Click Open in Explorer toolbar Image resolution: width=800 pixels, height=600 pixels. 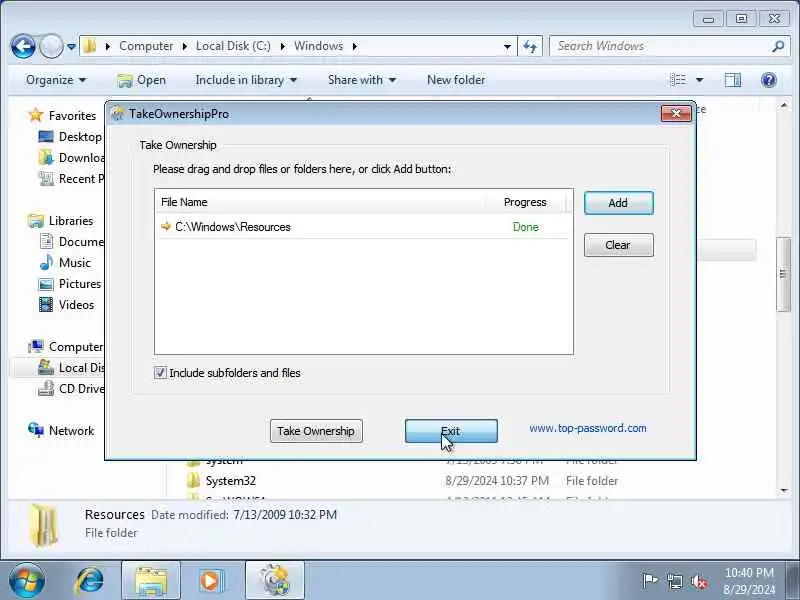[141, 80]
